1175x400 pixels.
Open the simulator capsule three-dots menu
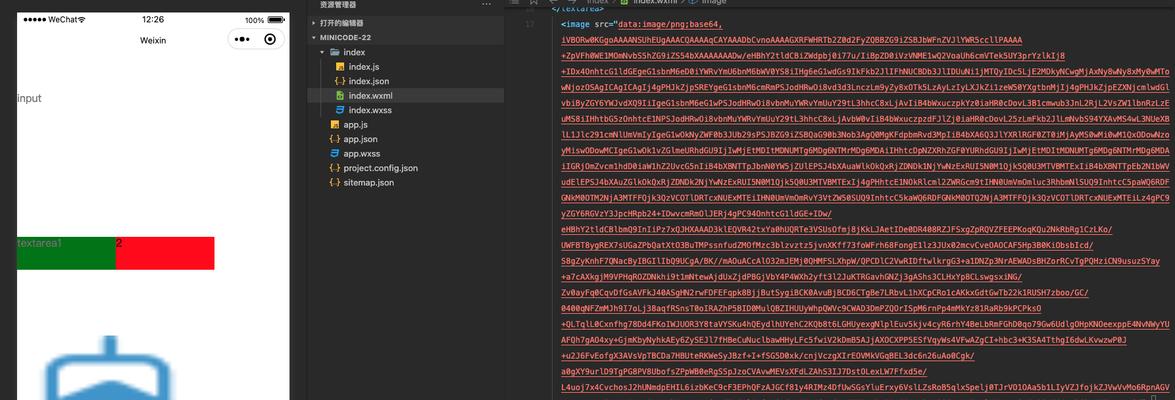243,40
